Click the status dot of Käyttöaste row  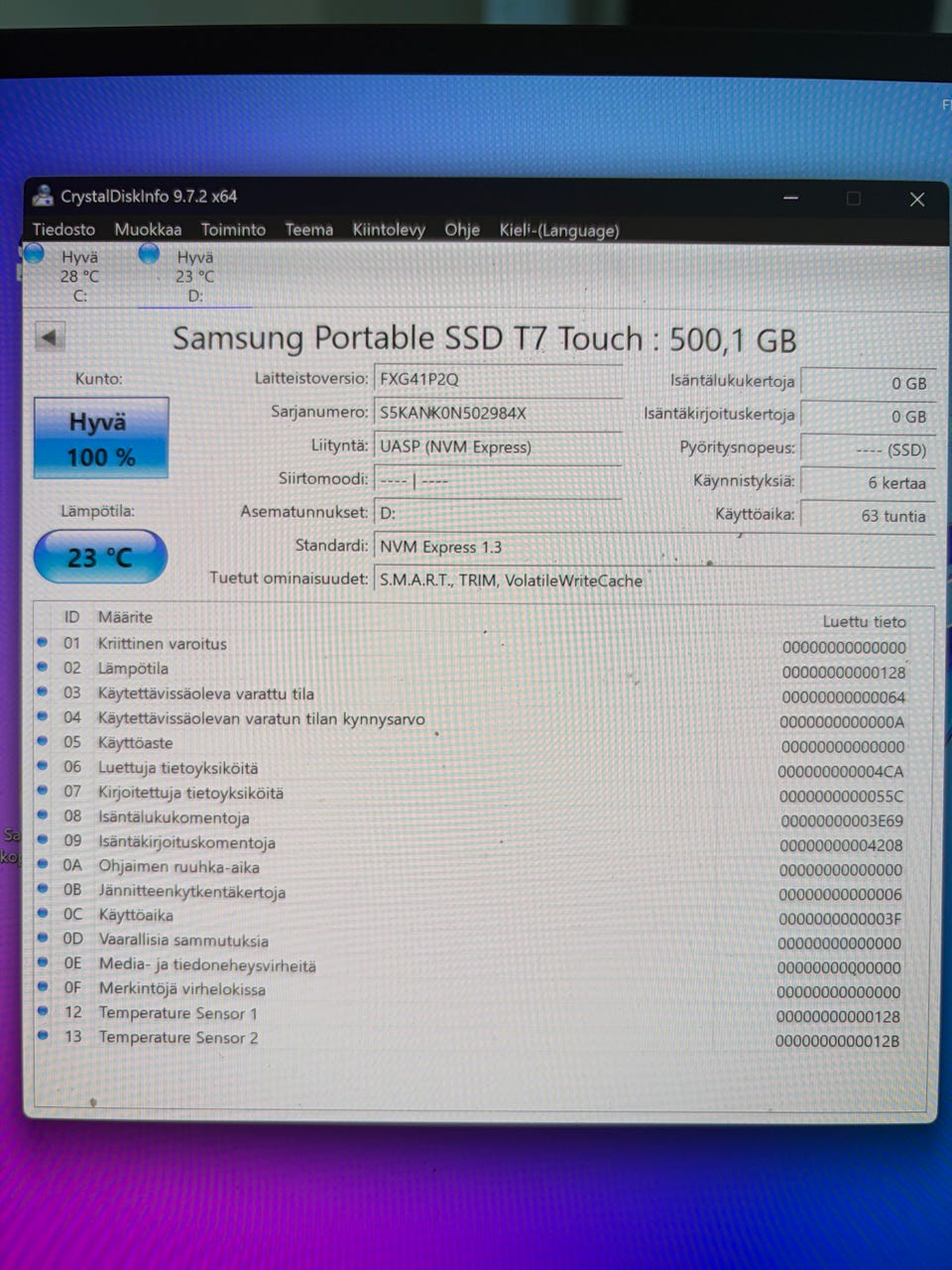tap(43, 741)
